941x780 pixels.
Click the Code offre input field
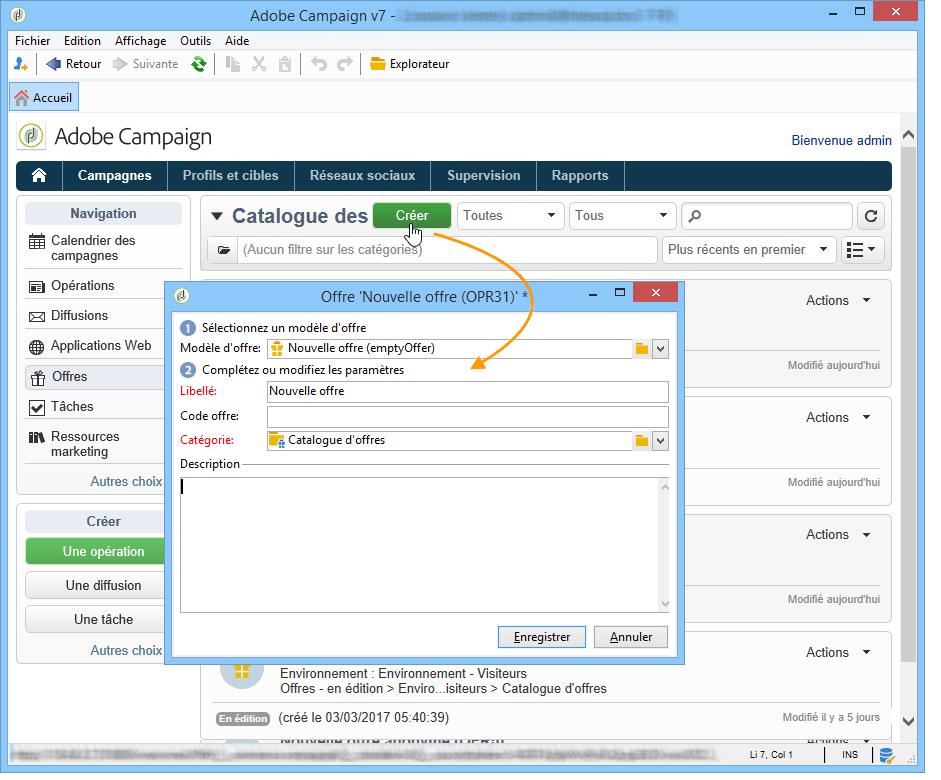[467, 417]
